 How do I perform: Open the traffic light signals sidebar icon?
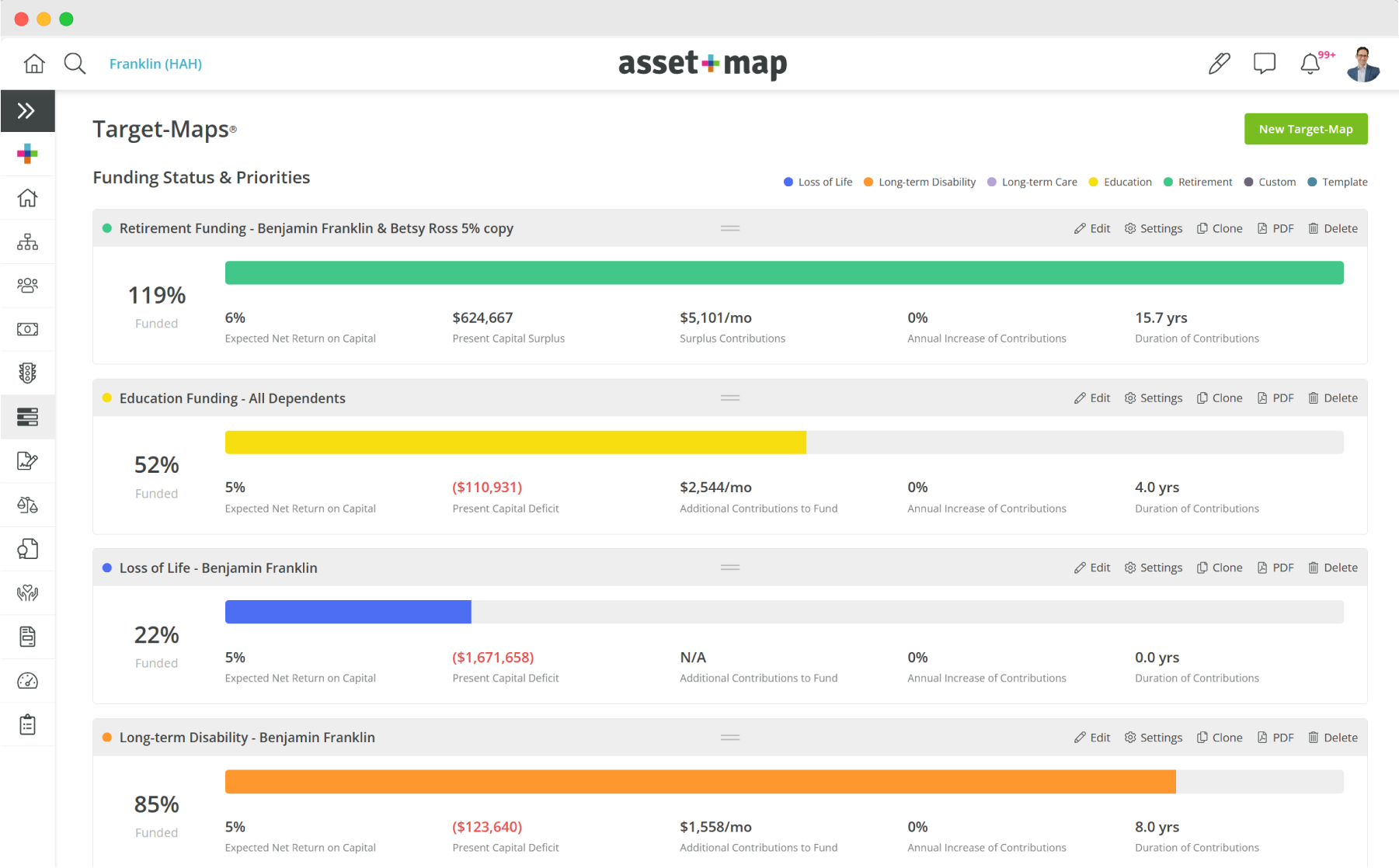[27, 373]
